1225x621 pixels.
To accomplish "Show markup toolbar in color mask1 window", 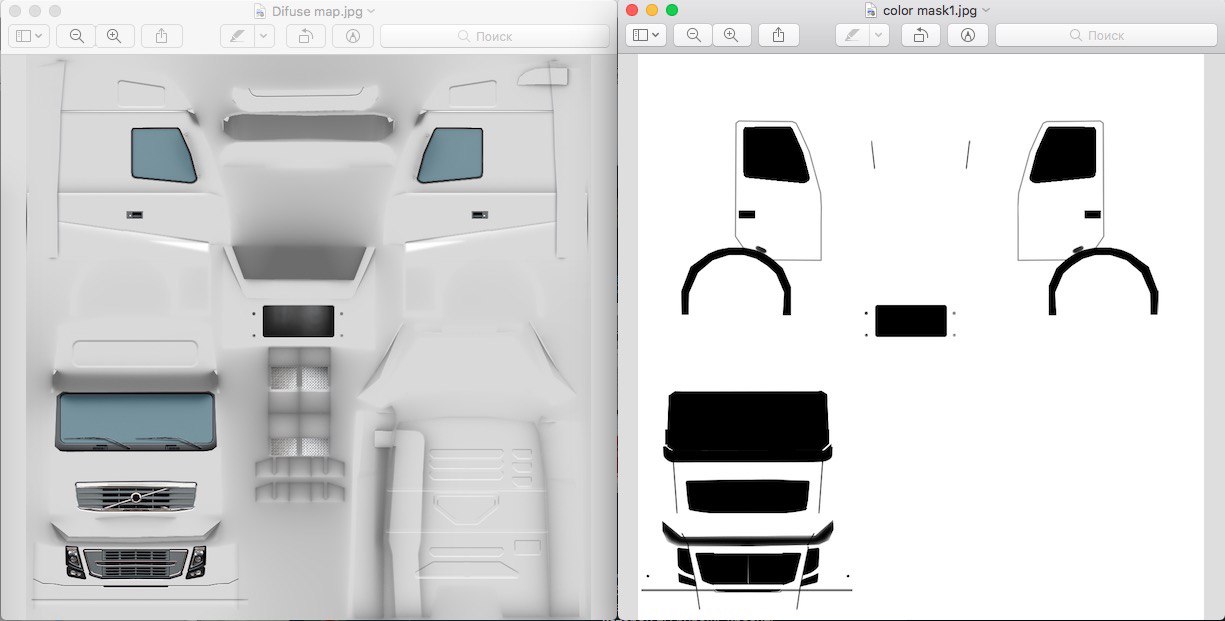I will (968, 35).
